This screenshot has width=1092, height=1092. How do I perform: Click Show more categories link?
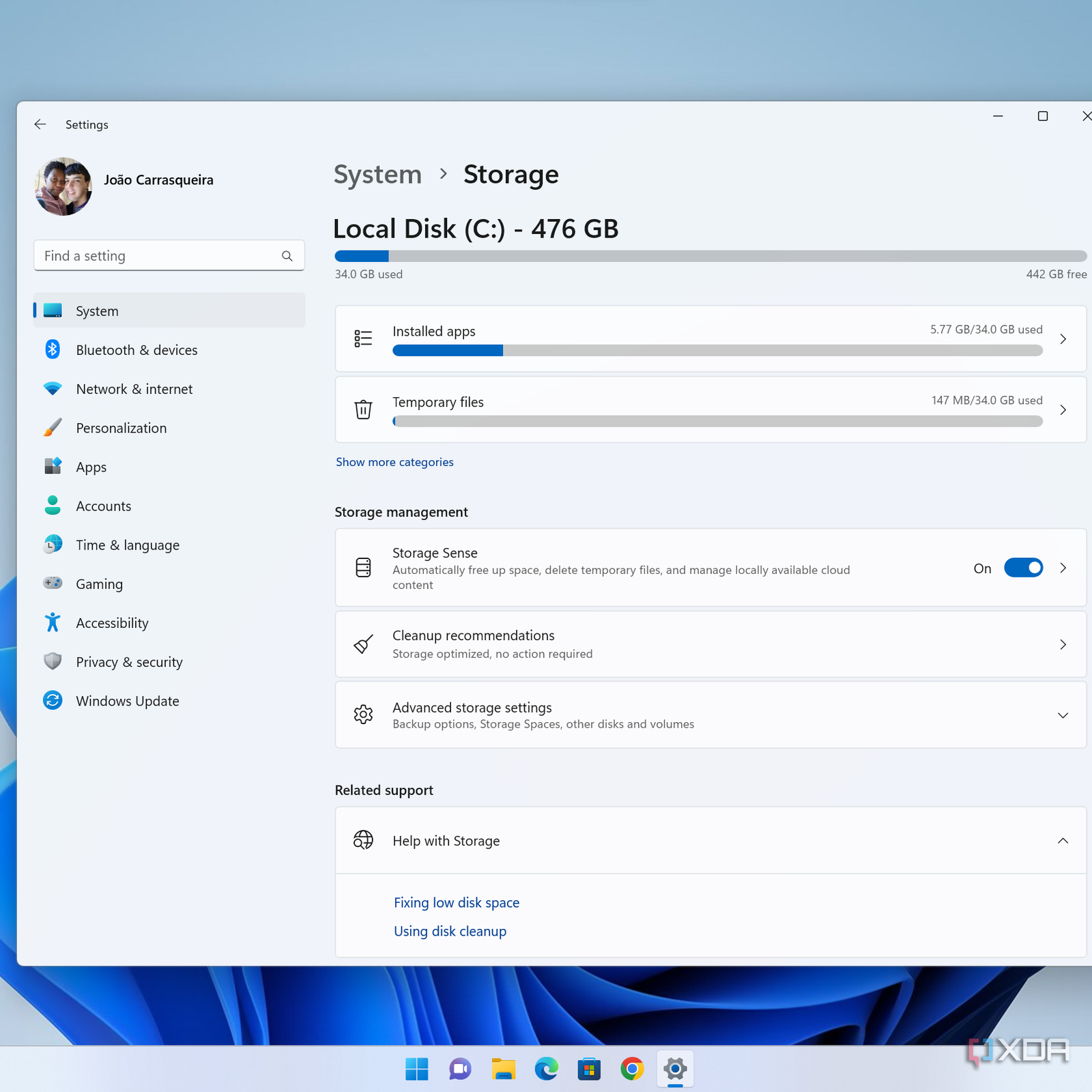pyautogui.click(x=394, y=462)
